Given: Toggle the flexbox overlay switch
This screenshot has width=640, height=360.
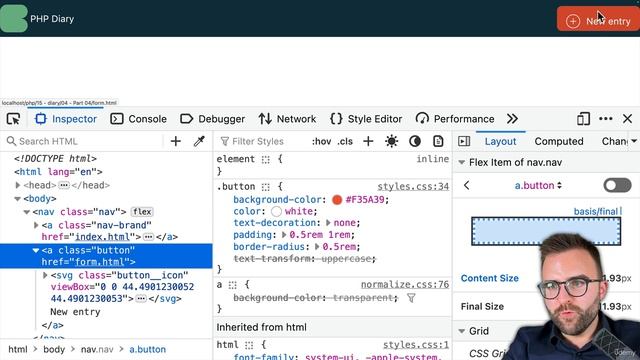Looking at the screenshot, I should point(617,185).
